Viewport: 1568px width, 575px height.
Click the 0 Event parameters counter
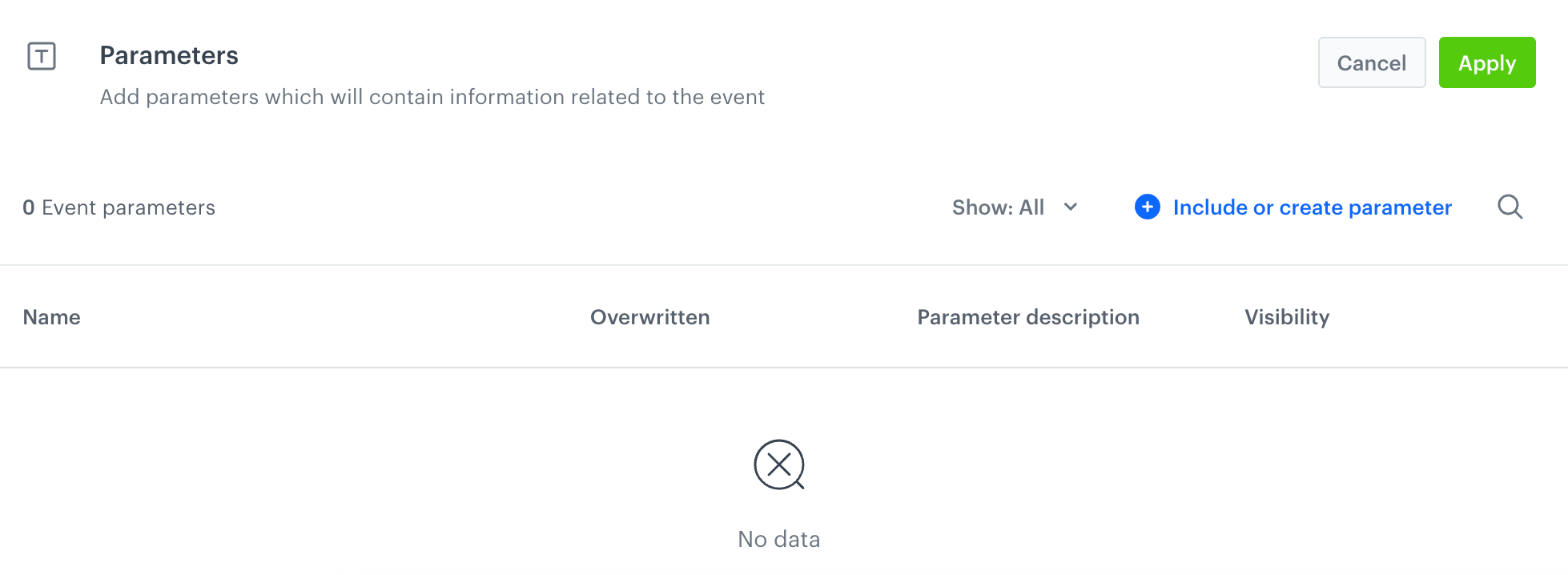(x=119, y=207)
